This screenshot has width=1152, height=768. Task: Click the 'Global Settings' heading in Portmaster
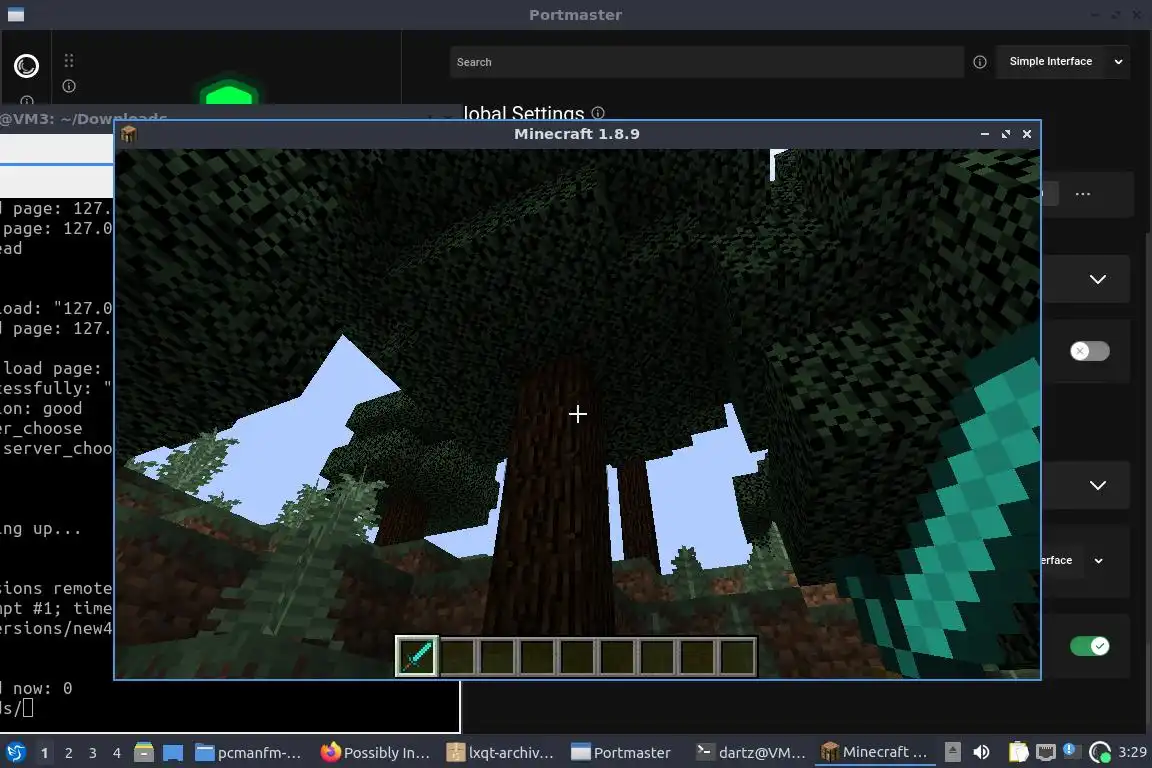coord(524,113)
